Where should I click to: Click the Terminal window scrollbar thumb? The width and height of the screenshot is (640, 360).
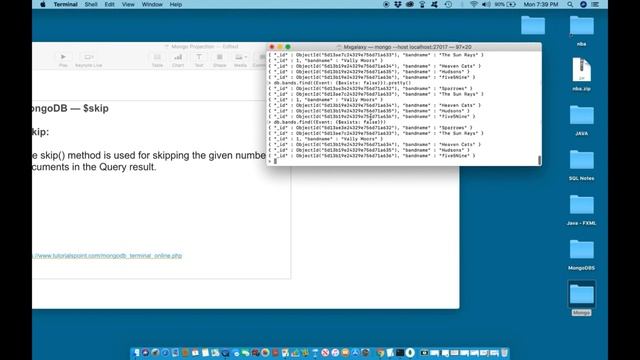(x=540, y=160)
